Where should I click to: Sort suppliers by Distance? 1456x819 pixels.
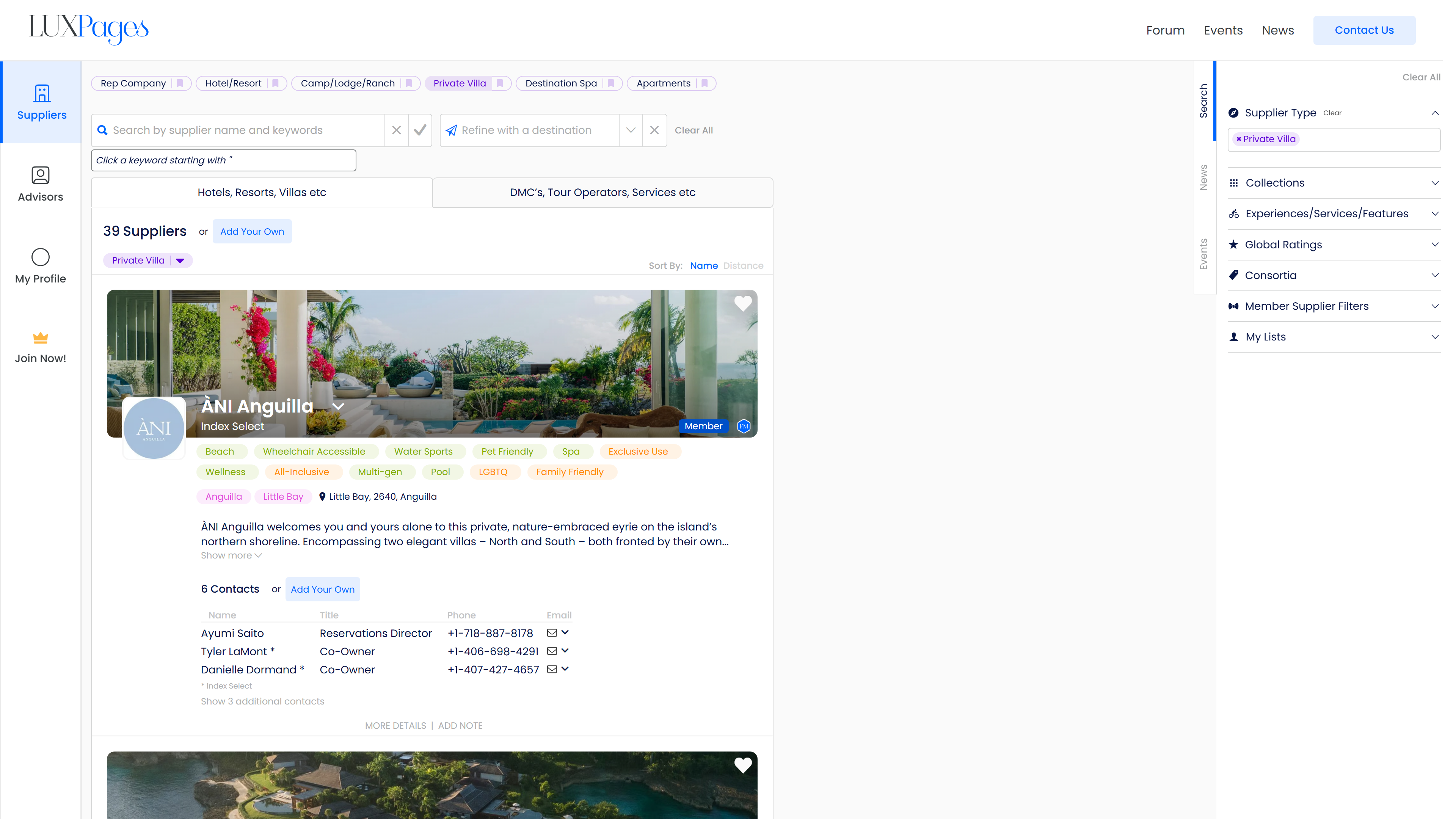pyautogui.click(x=743, y=266)
